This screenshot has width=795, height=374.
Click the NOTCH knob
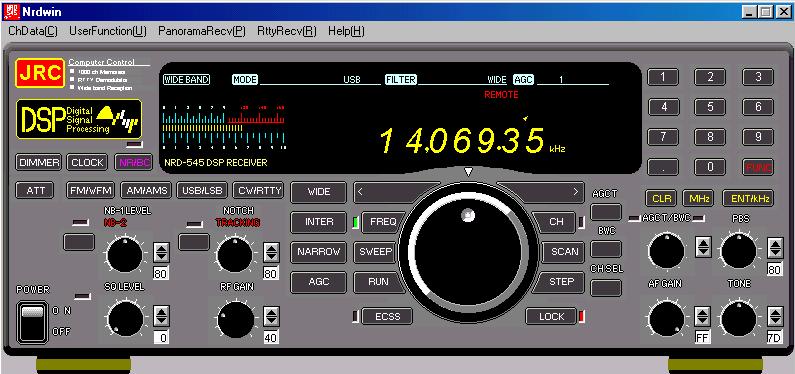point(234,254)
